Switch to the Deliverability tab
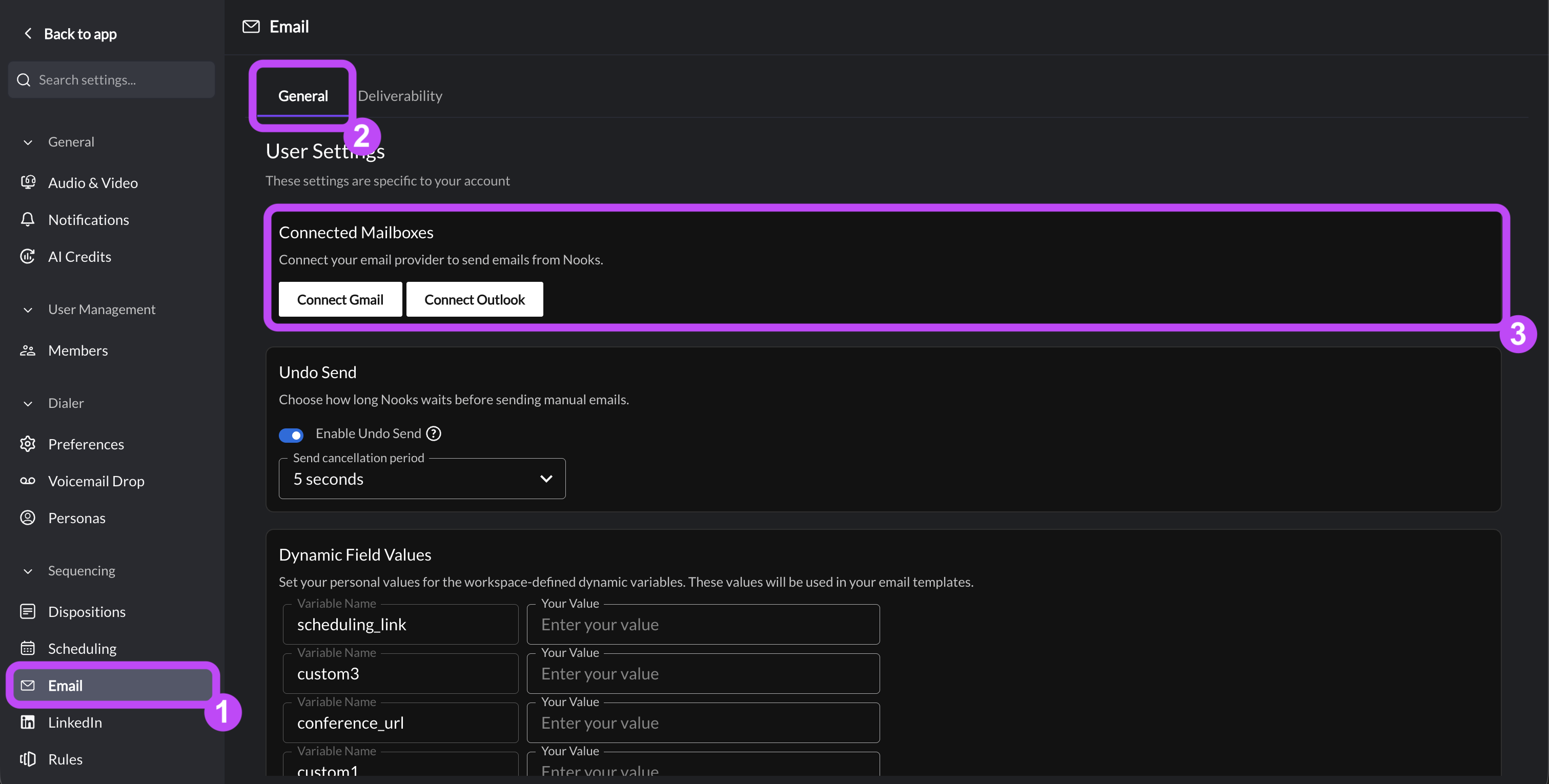The height and width of the screenshot is (784, 1549). coord(400,96)
